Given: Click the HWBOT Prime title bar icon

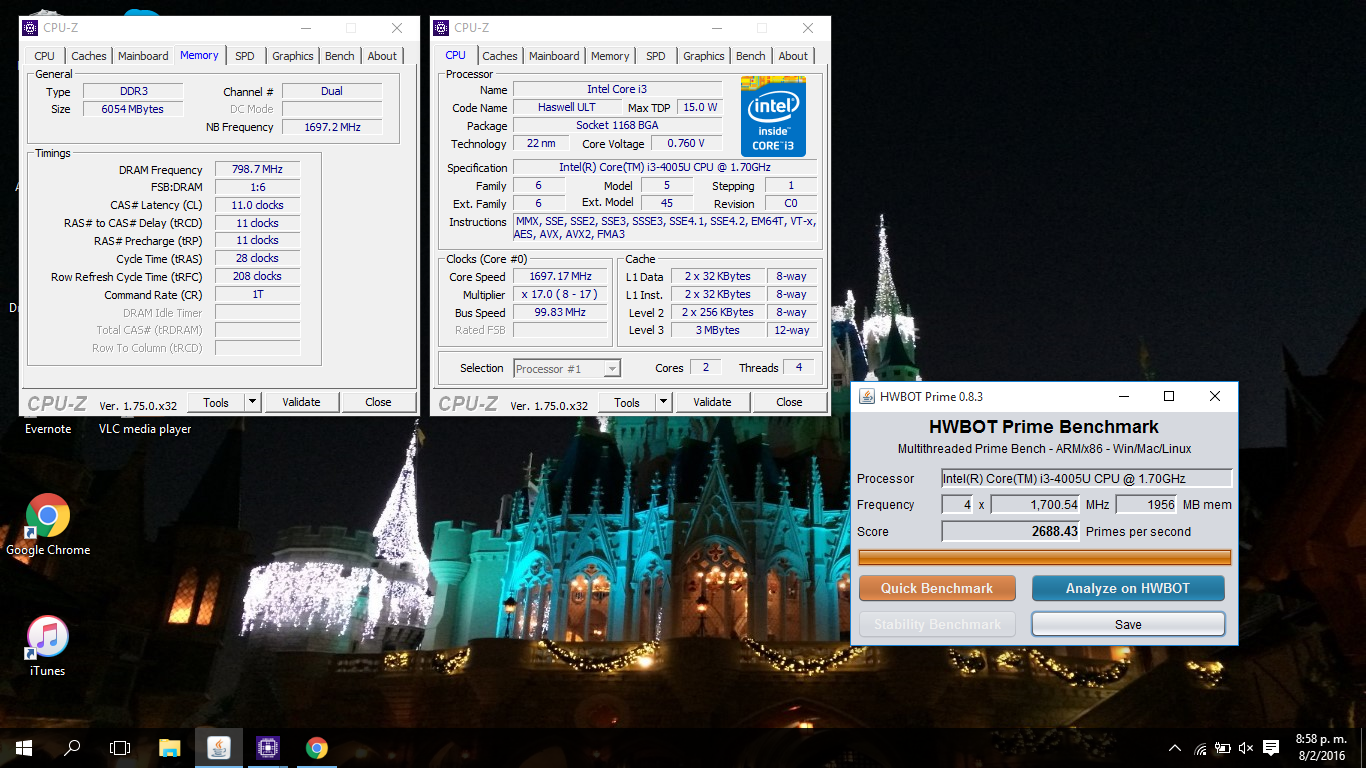Looking at the screenshot, I should 867,396.
